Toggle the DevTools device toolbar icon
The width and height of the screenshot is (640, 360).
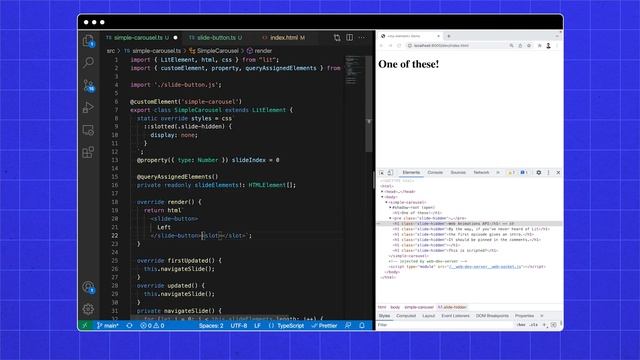[390, 173]
